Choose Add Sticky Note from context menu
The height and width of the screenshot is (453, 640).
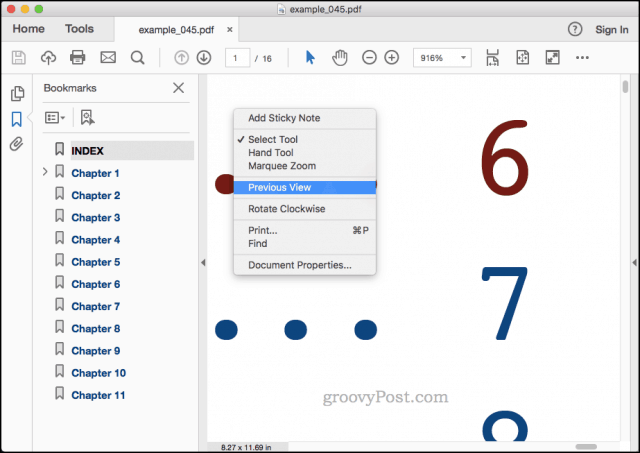[305, 118]
